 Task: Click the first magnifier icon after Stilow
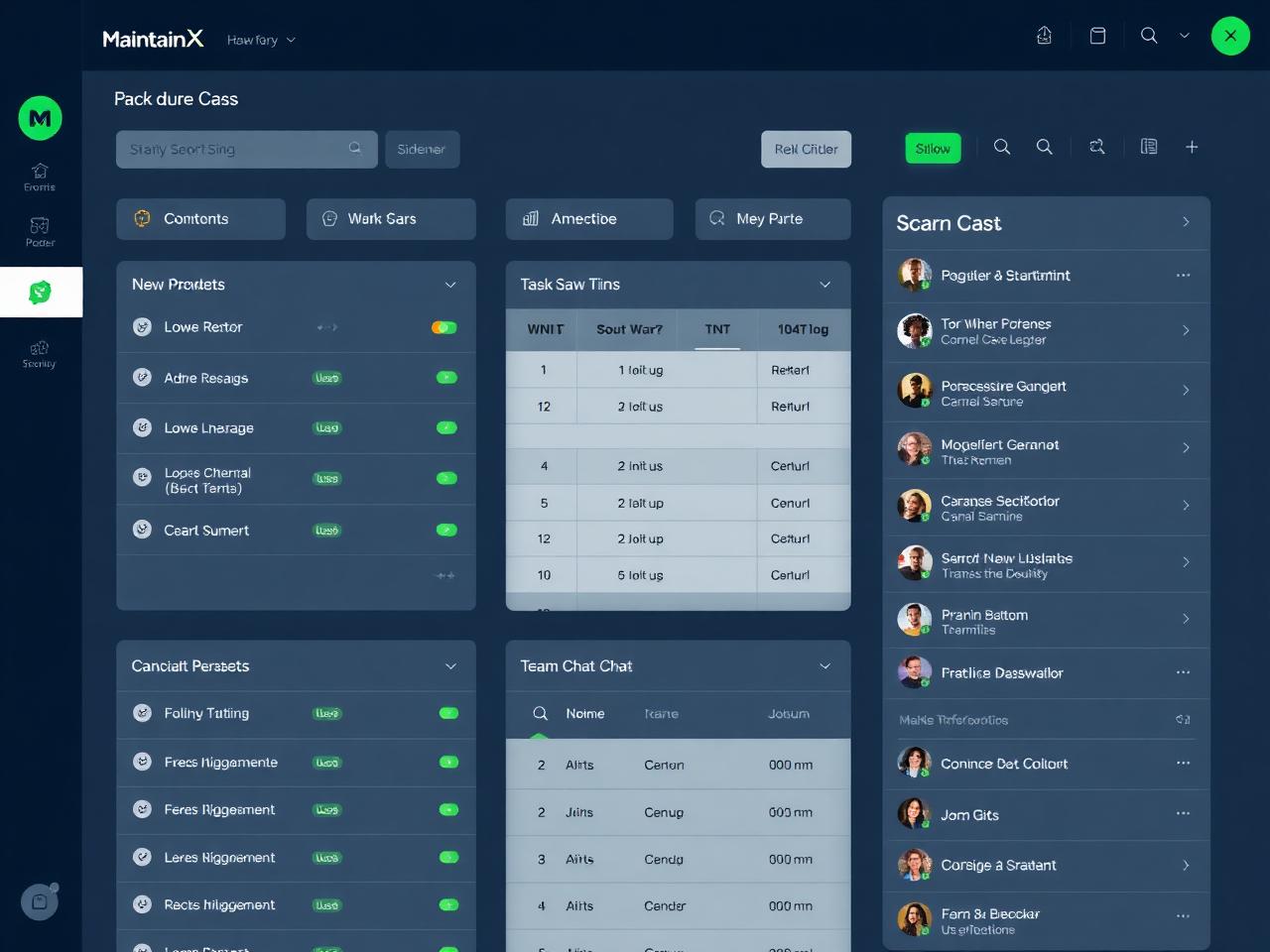1002,147
